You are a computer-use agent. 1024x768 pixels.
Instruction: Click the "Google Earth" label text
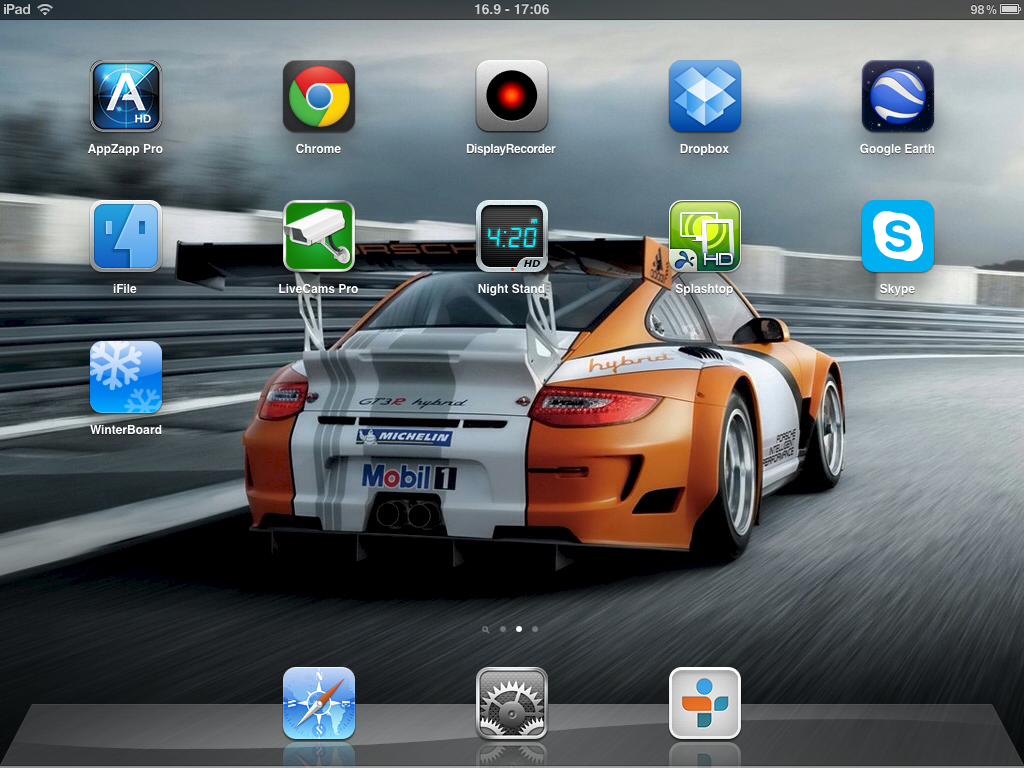[897, 149]
